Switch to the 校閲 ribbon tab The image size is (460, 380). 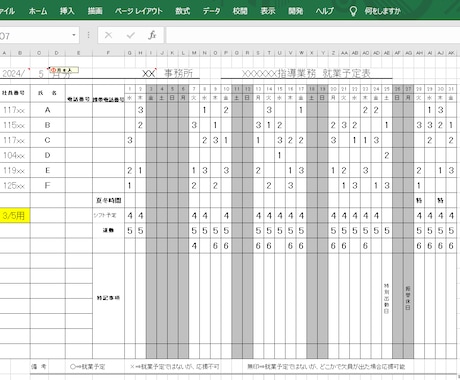240,11
